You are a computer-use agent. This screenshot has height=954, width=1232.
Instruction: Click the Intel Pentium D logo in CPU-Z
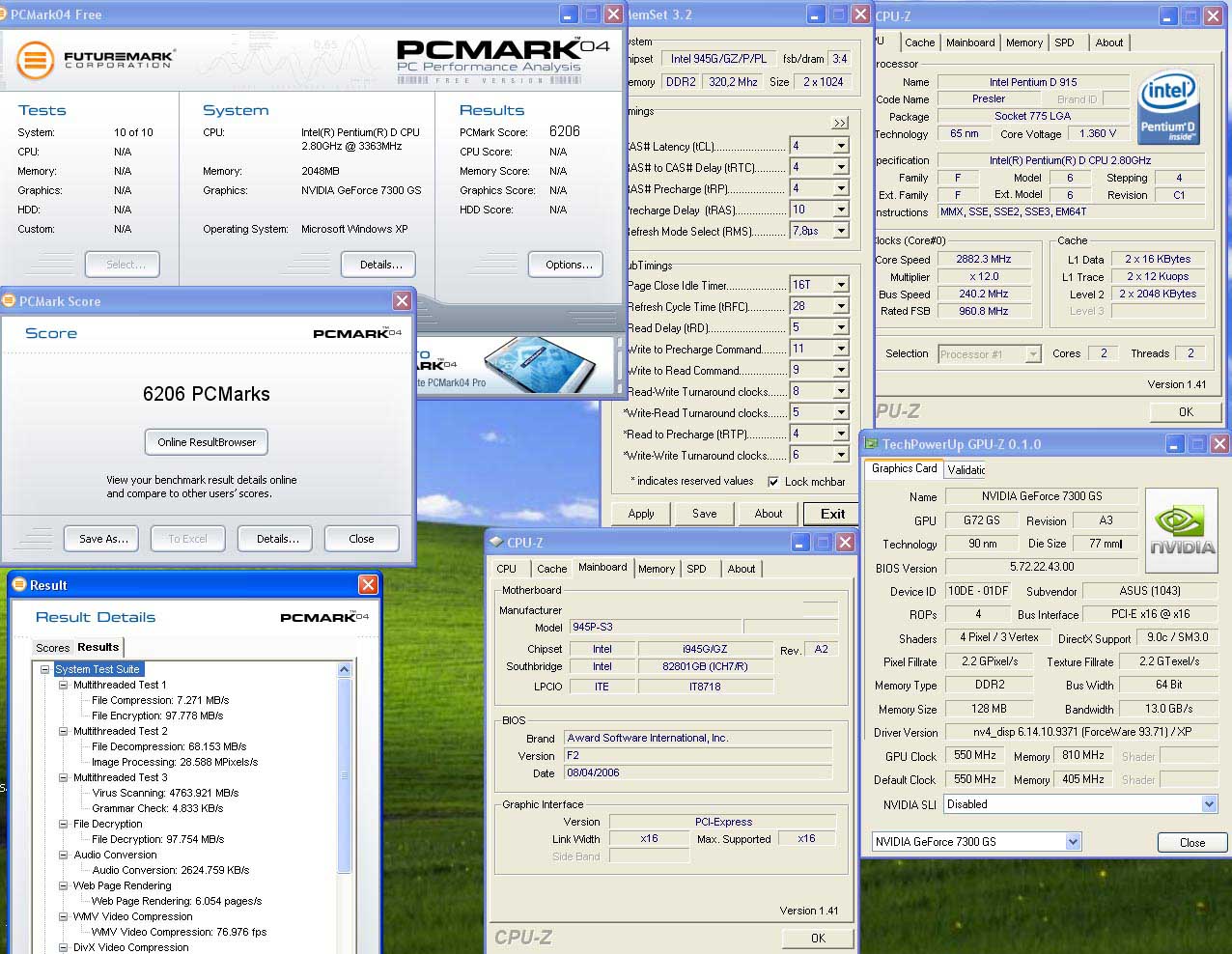click(x=1168, y=109)
